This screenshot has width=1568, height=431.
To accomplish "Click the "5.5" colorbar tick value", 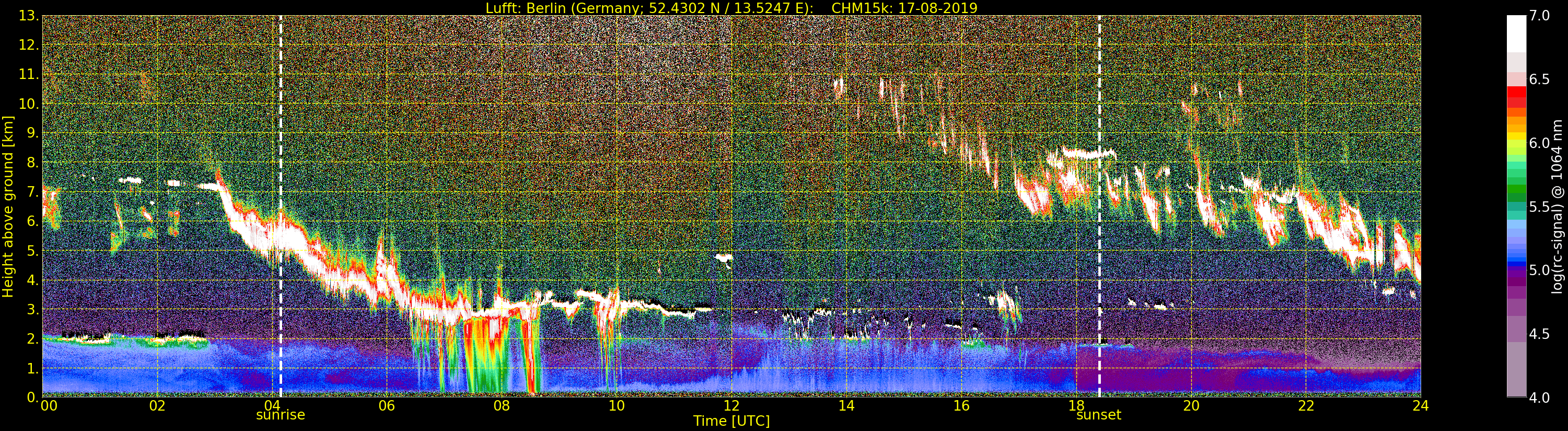I will (1539, 207).
